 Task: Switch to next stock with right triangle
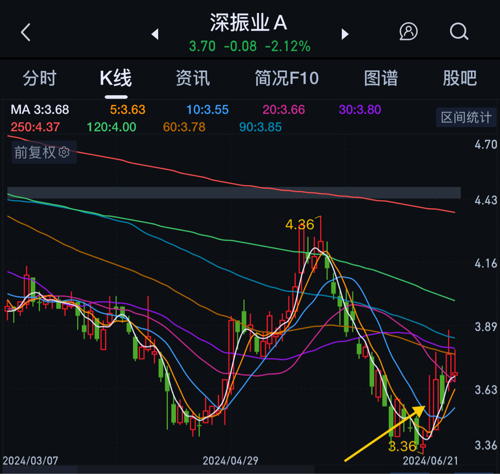(x=345, y=34)
